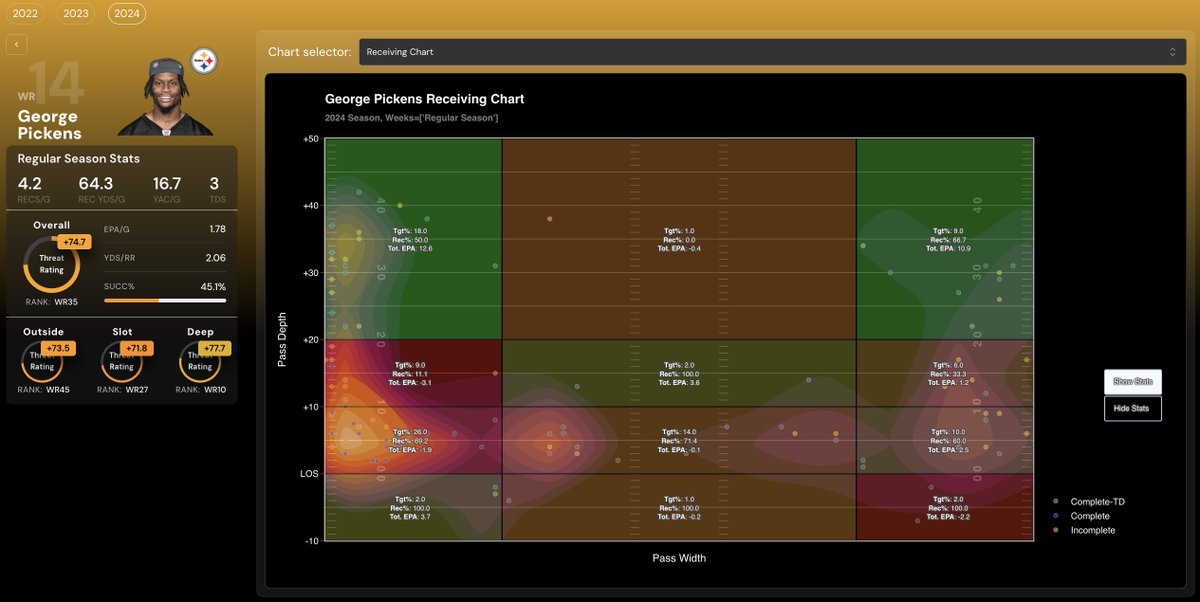Click George Pickens' player headshot photo
1200x602 pixels.
[165, 97]
